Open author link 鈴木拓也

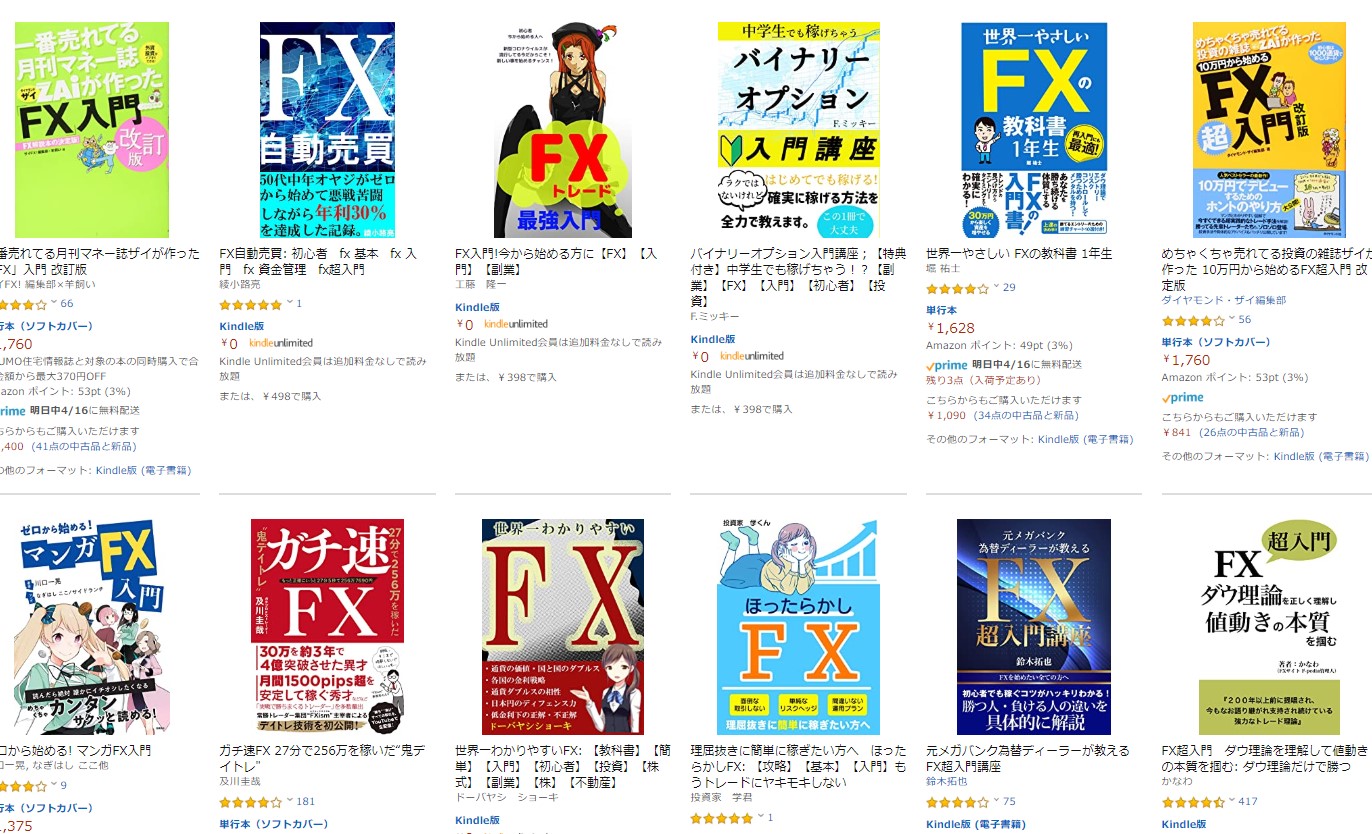[x=946, y=781]
